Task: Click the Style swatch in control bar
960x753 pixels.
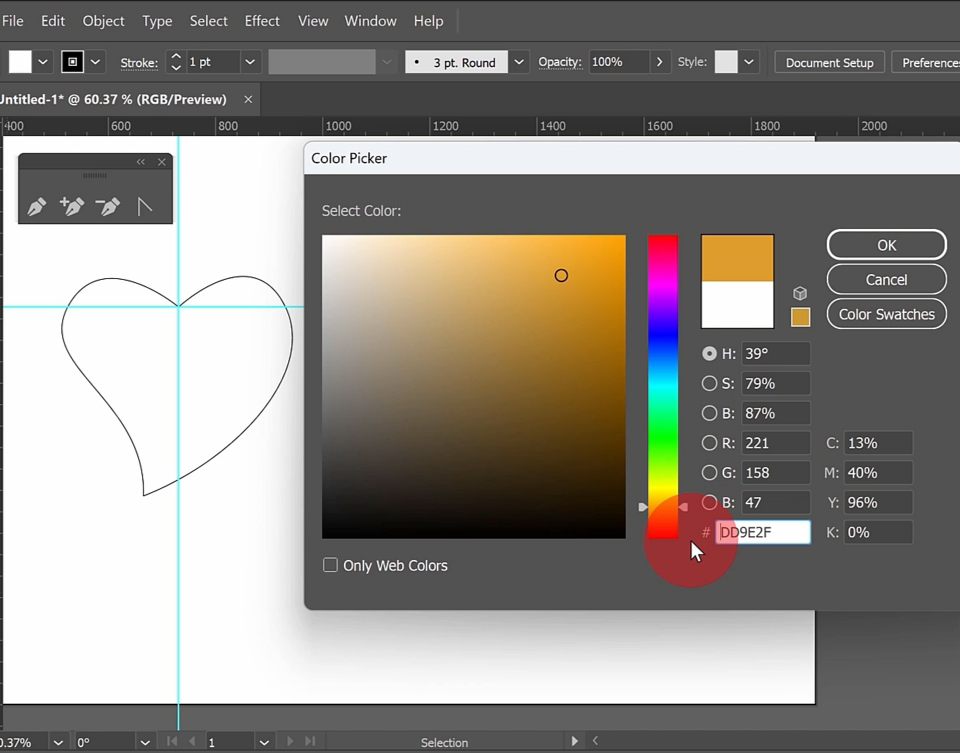Action: (726, 62)
